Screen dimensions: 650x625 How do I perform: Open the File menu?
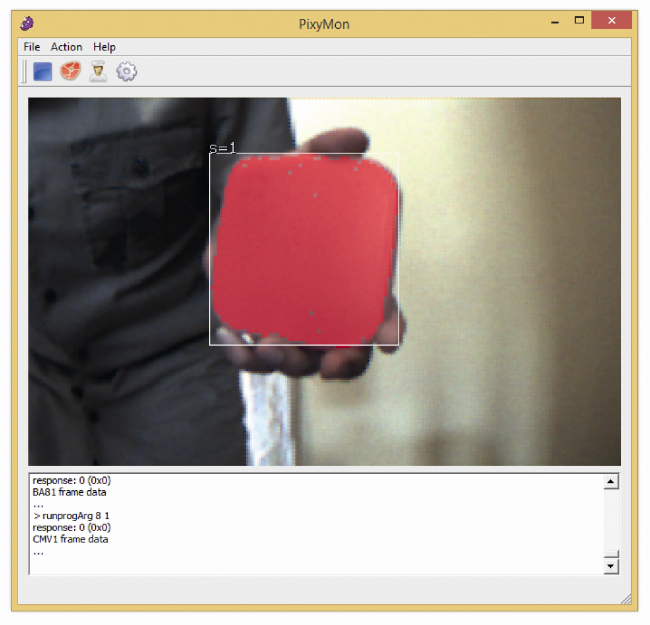[32, 47]
